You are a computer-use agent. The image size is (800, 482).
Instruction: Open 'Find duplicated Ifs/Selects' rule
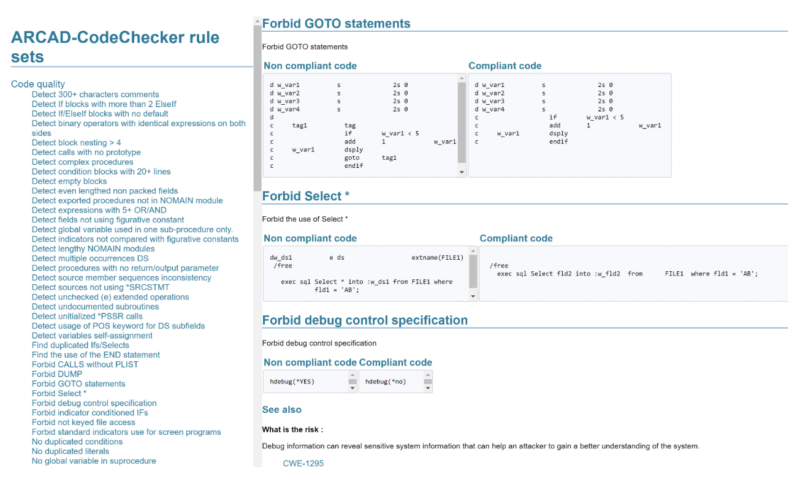(x=80, y=345)
